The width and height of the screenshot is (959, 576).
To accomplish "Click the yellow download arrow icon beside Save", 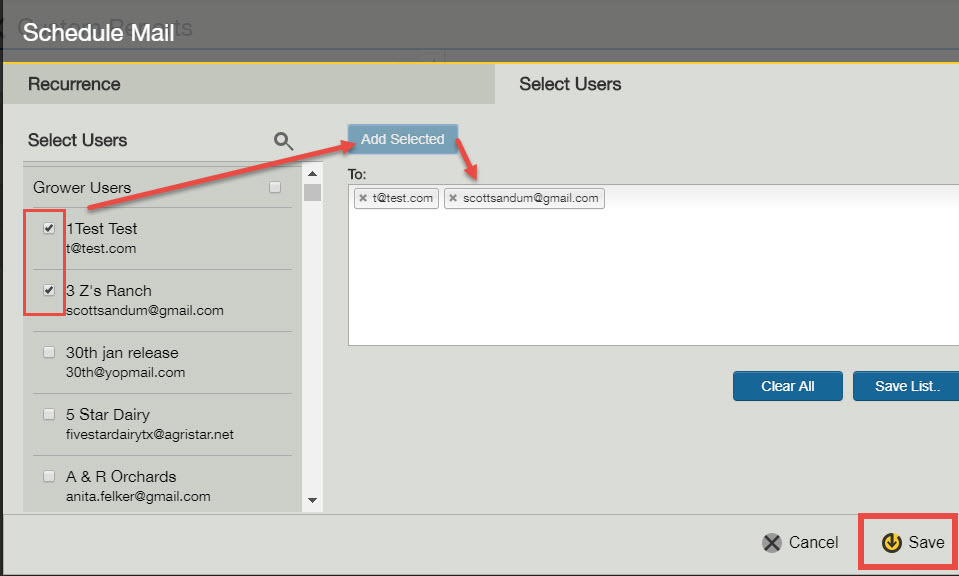I will coord(892,542).
